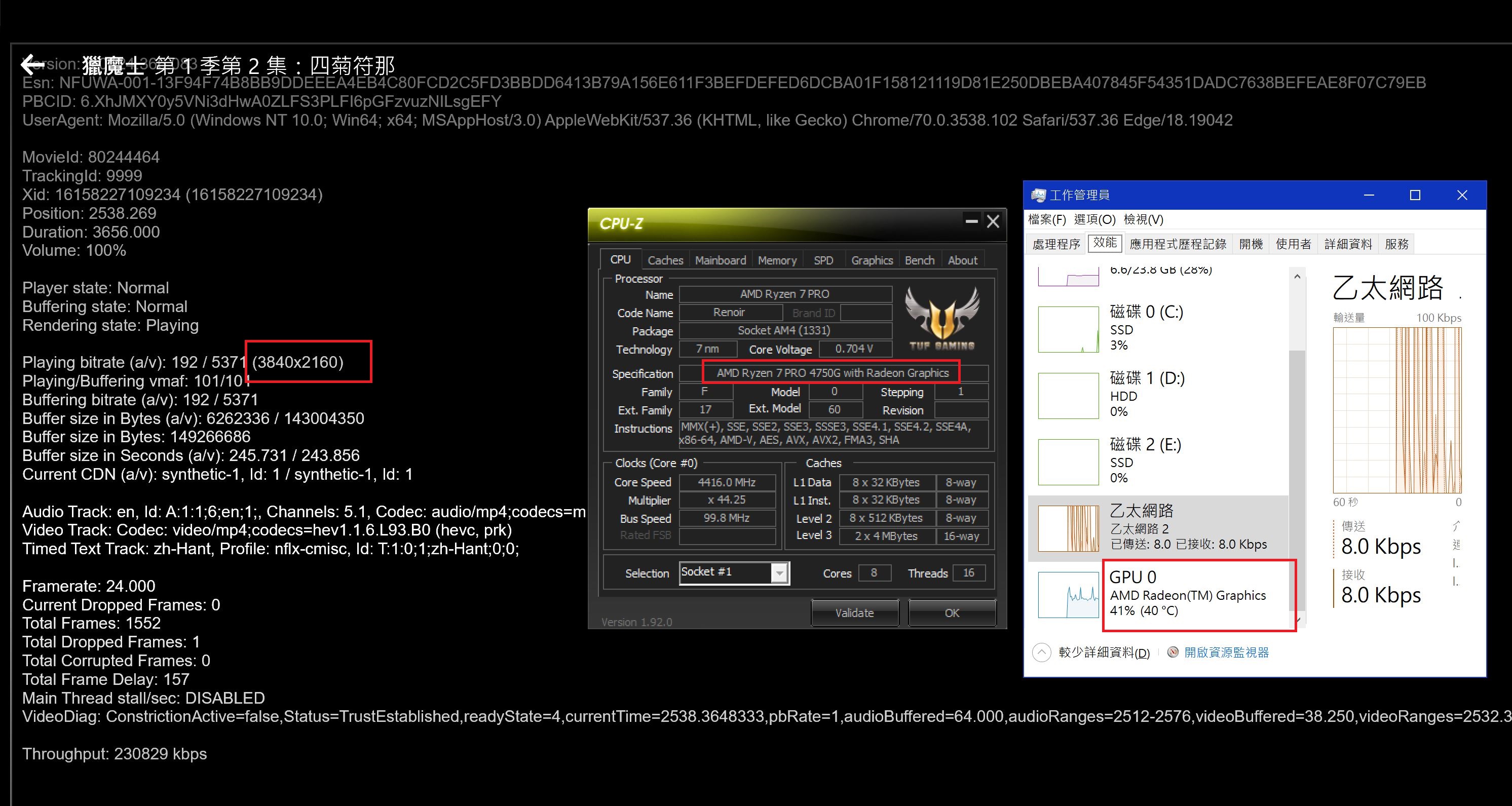Open the Graphics tab in CPU-Z

point(872,260)
